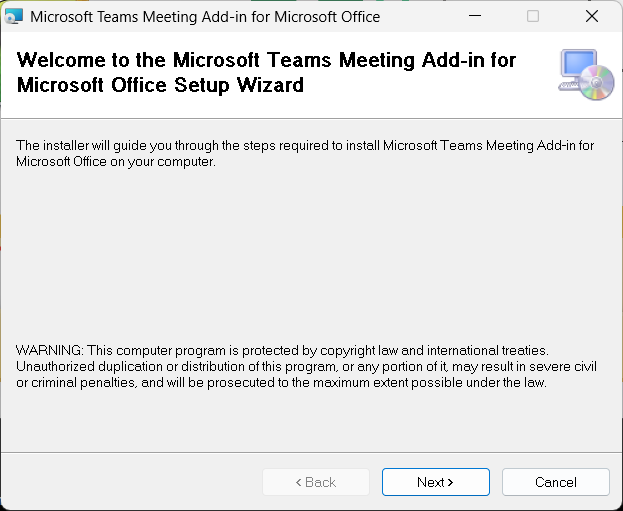Click the greyed-out maximize button

click(x=533, y=16)
